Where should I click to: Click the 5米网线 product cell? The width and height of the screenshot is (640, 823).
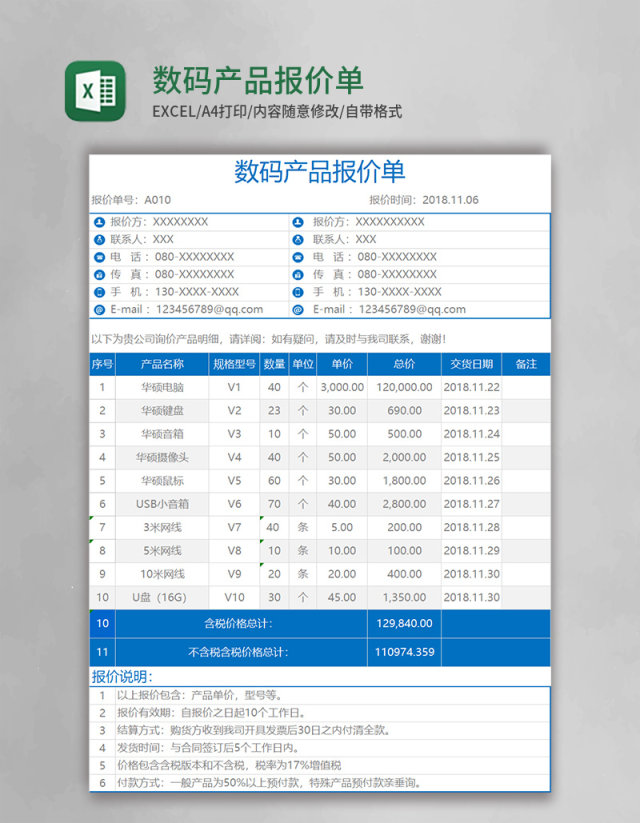coord(162,551)
